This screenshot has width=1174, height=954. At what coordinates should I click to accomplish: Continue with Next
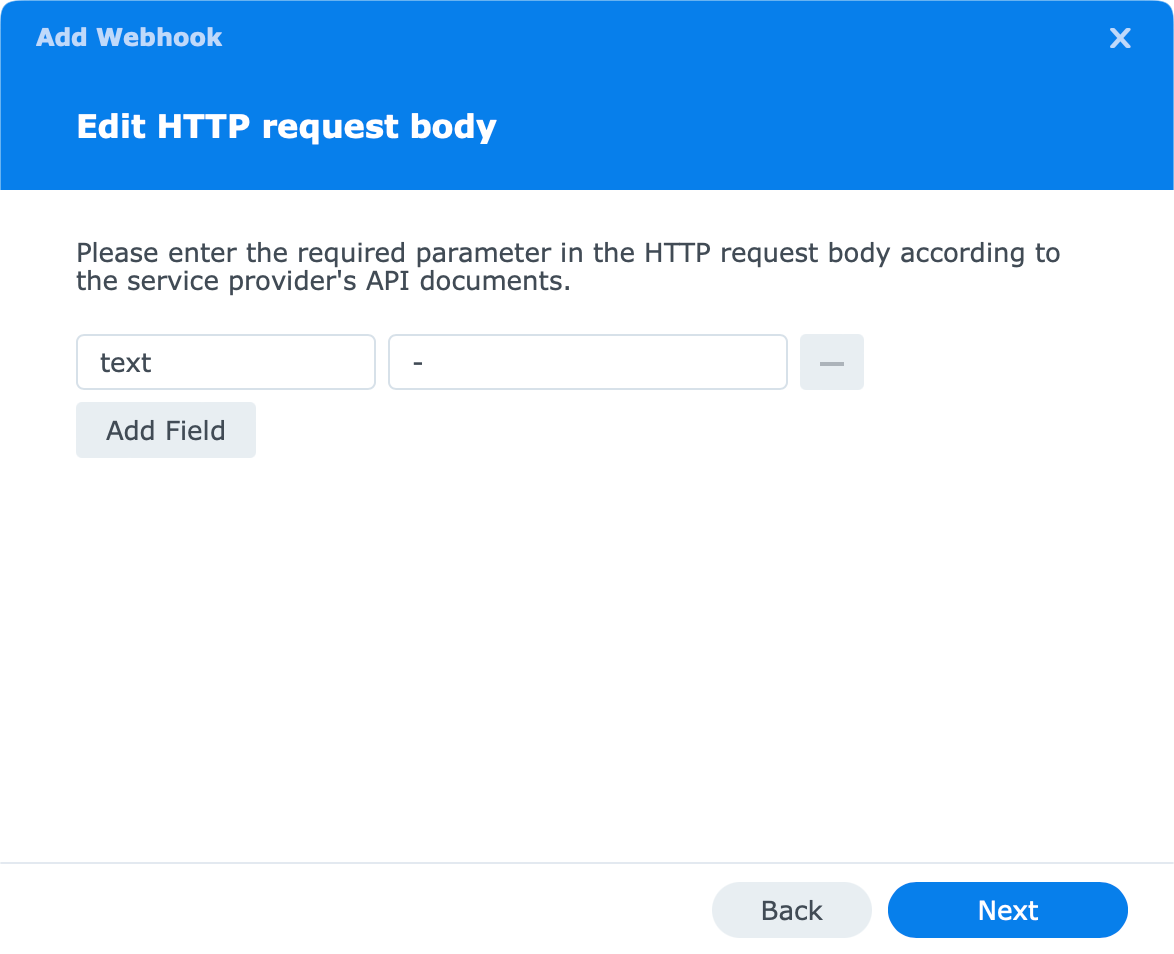pos(1007,910)
